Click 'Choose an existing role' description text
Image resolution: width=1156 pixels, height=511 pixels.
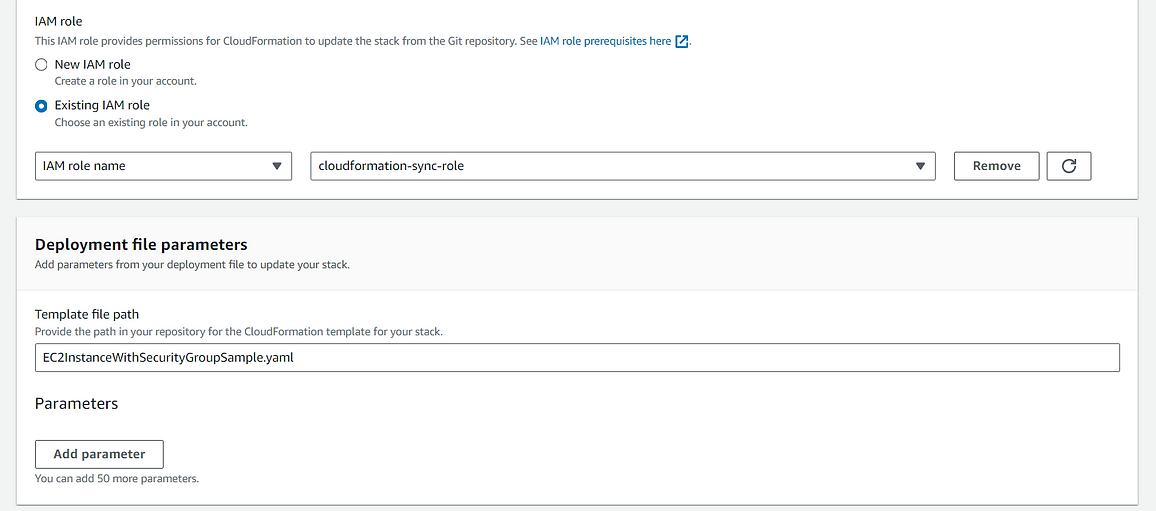pos(151,122)
